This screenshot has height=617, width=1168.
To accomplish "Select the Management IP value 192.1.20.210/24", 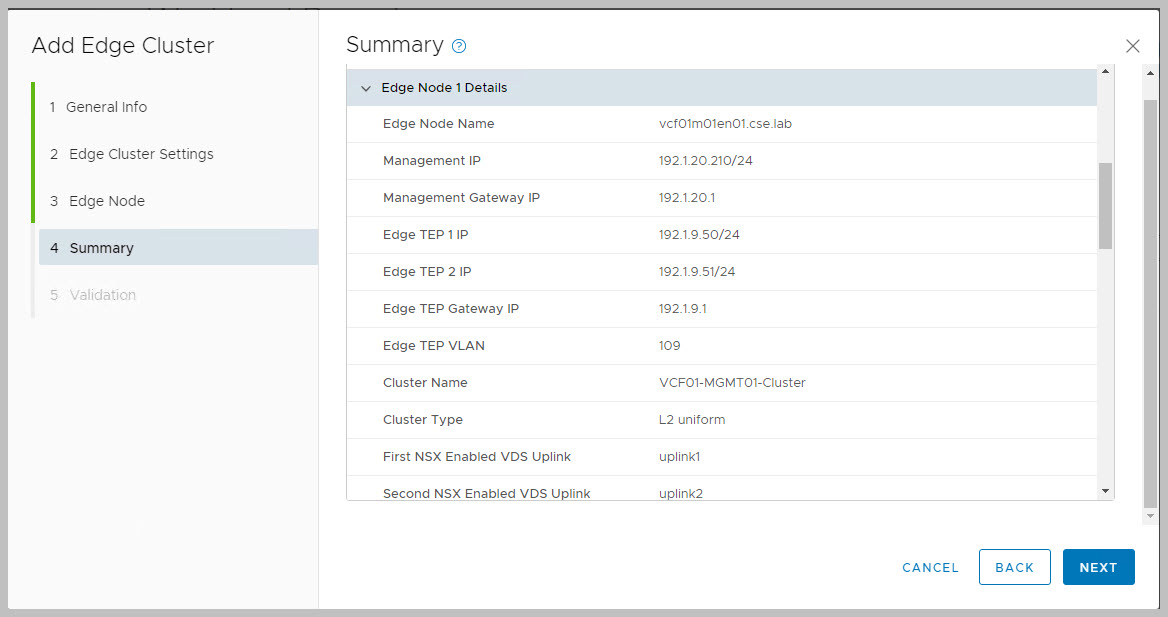I will 705,161.
